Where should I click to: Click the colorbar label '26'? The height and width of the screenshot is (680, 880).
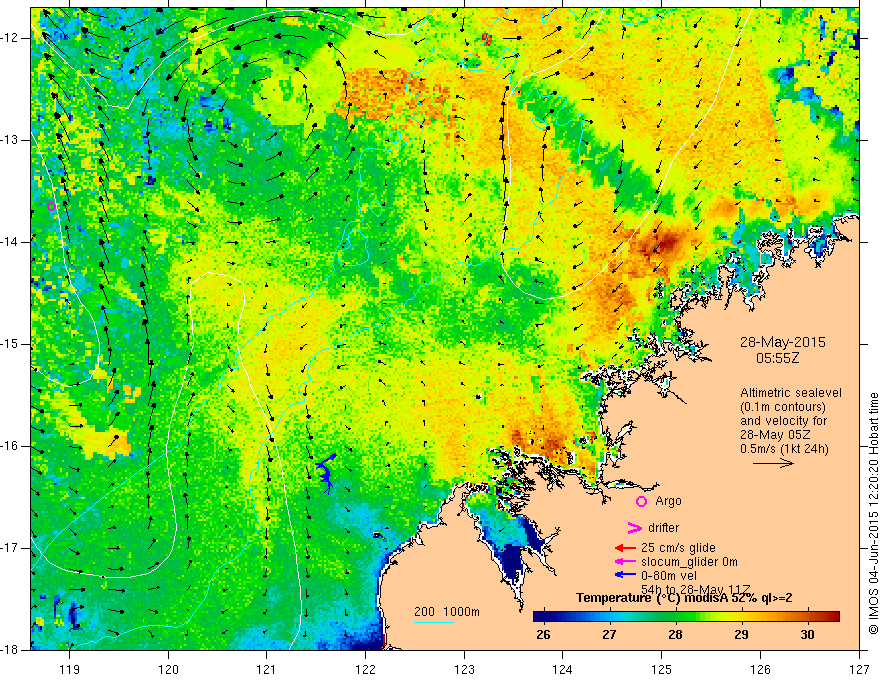tap(543, 635)
